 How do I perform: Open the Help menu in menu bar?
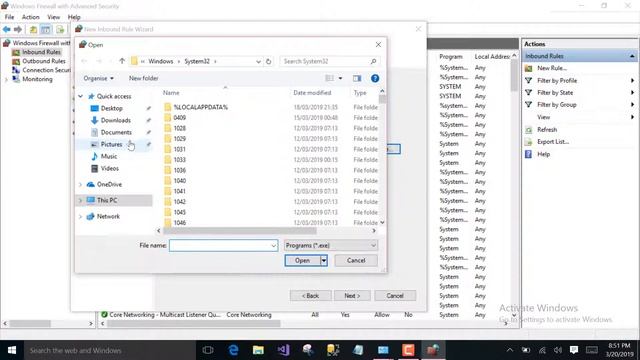74,17
